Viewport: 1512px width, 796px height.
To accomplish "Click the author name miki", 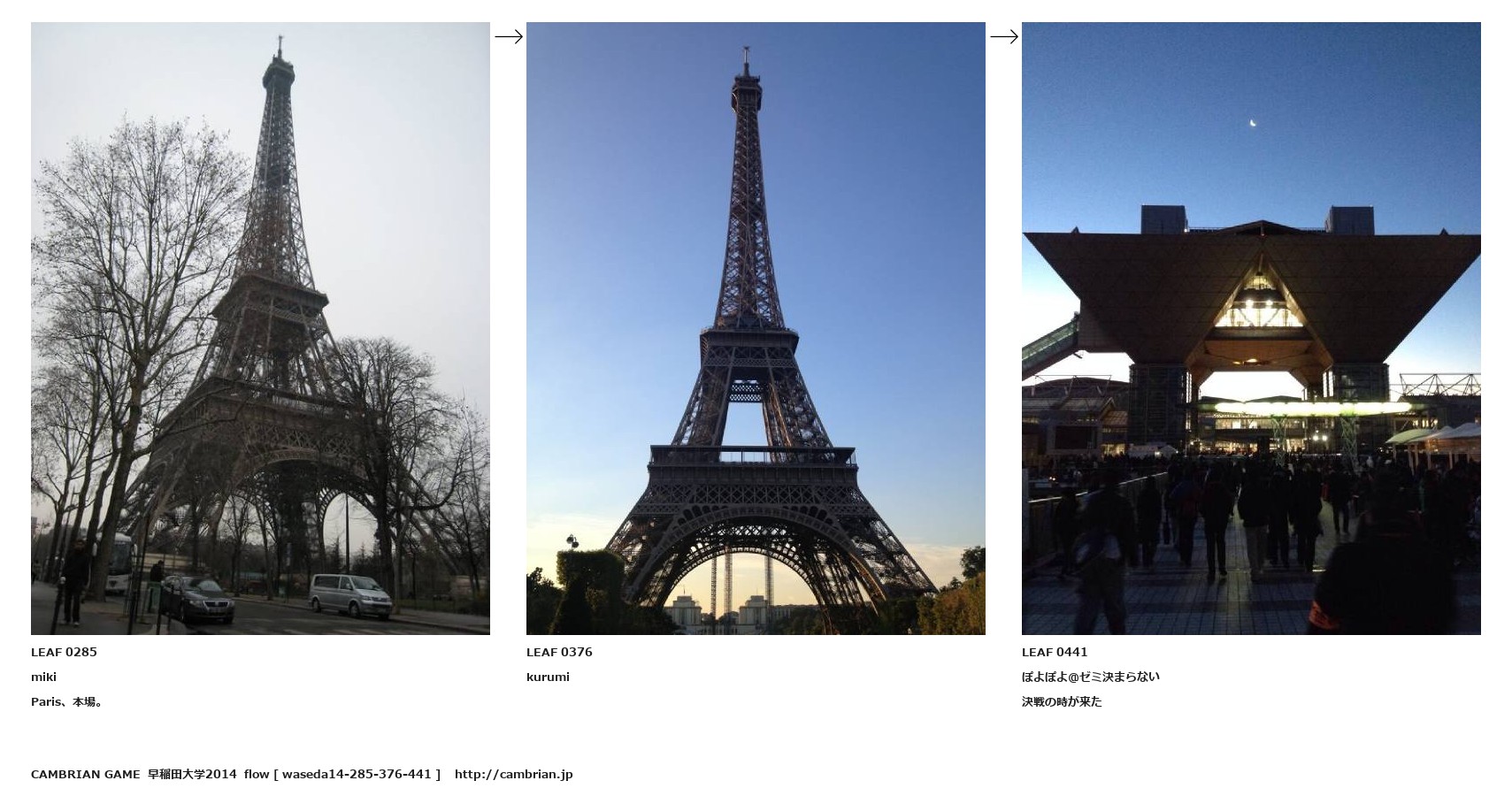I will point(43,677).
